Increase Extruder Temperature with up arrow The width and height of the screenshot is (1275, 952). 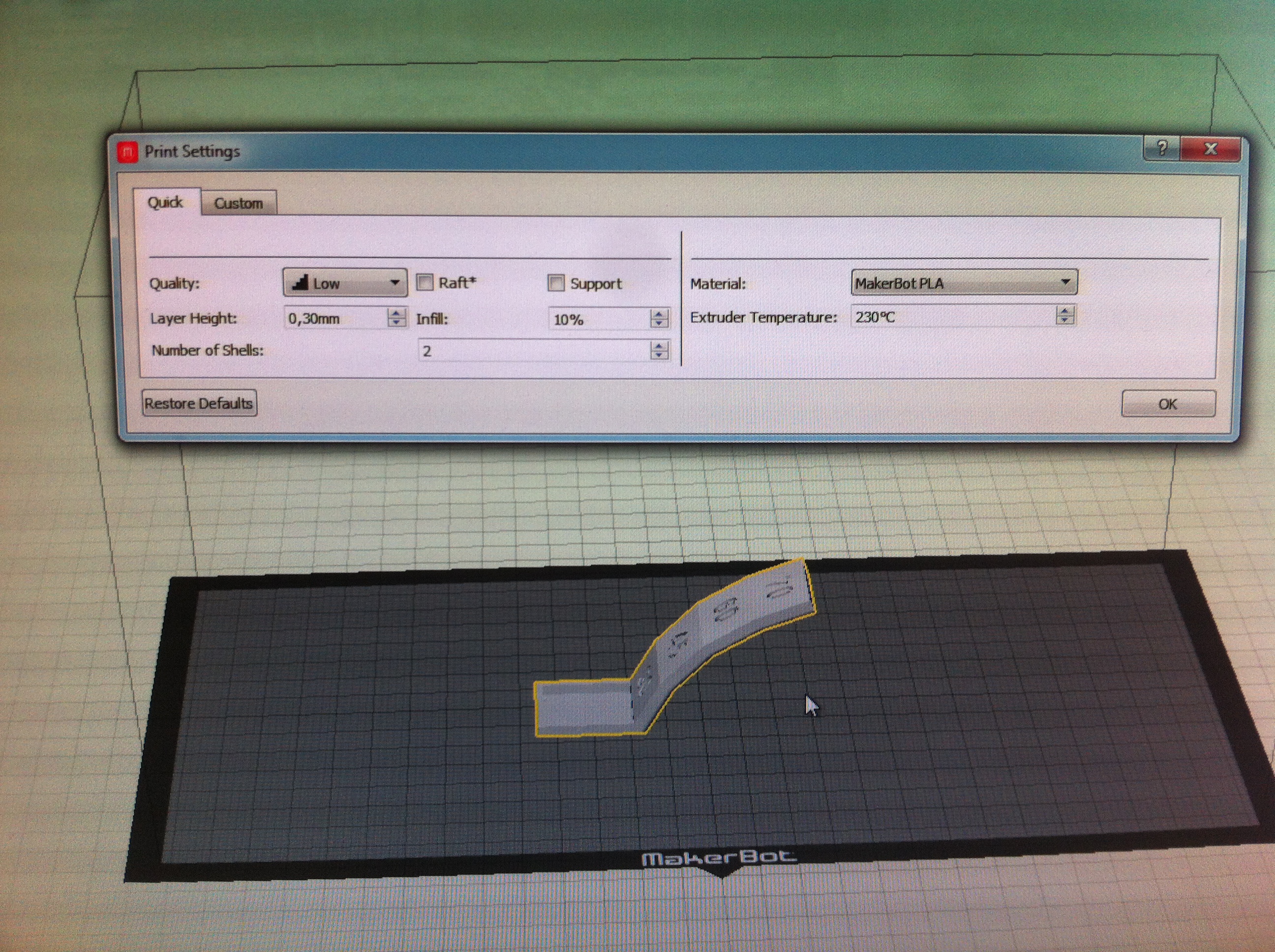pos(1065,311)
